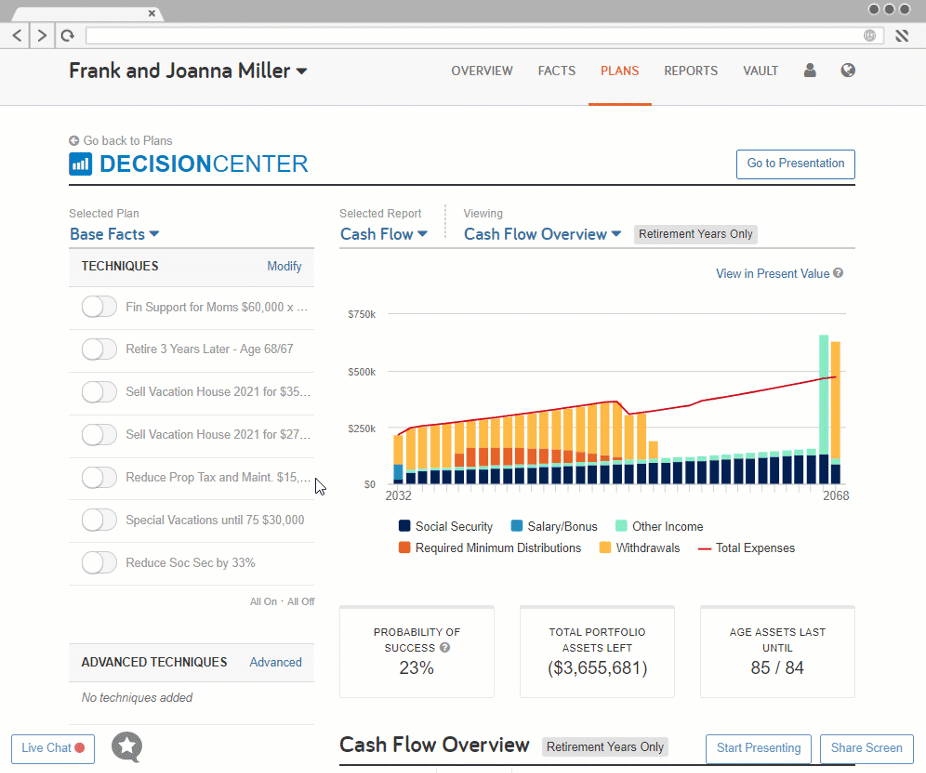Click the Retirement Years Only tag near Viewing
The height and width of the screenshot is (773, 926).
click(x=695, y=234)
